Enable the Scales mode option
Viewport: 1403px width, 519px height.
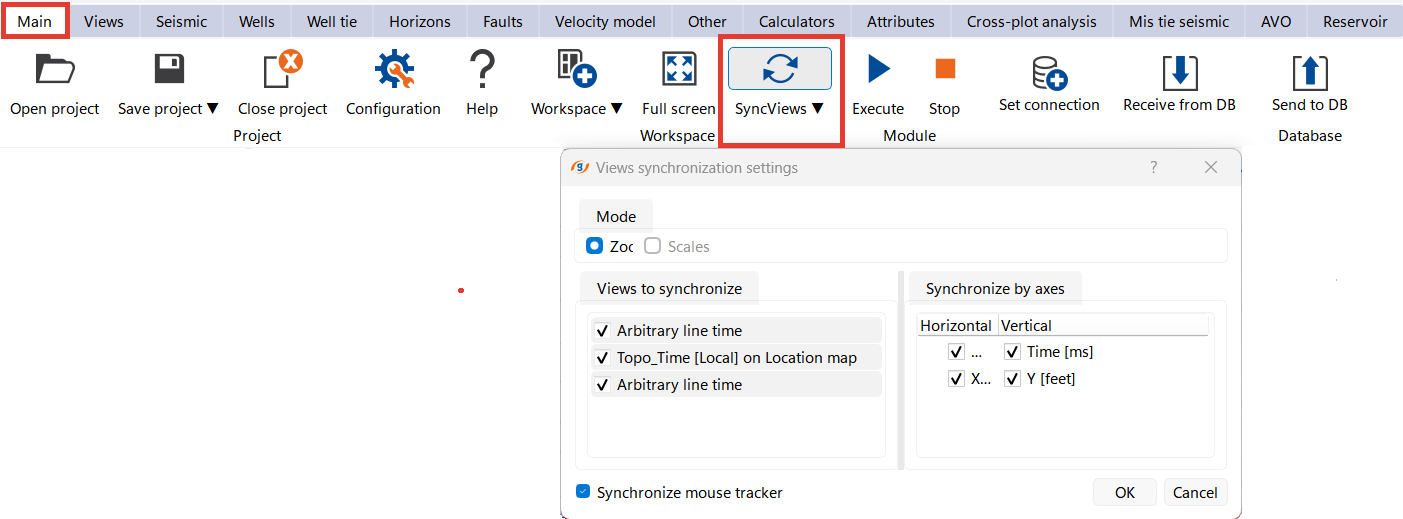[x=653, y=246]
